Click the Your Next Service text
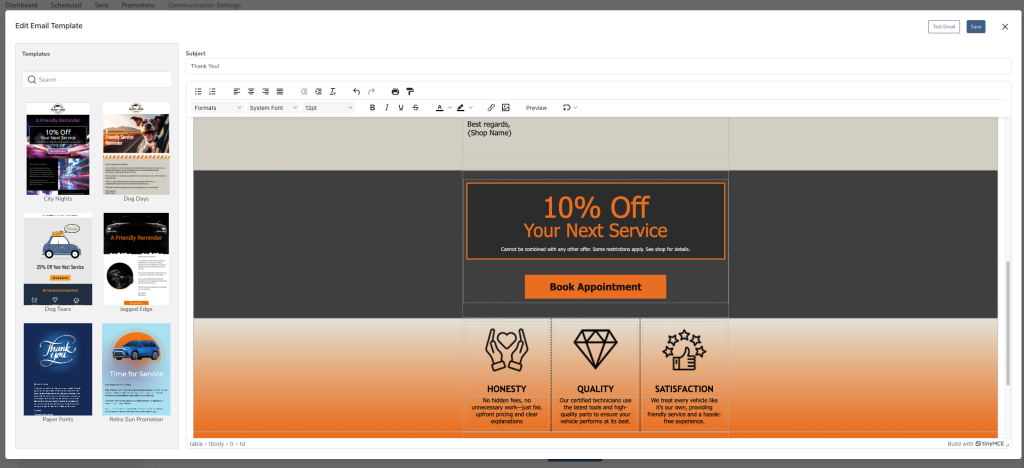Image resolution: width=1024 pixels, height=468 pixels. coord(595,230)
